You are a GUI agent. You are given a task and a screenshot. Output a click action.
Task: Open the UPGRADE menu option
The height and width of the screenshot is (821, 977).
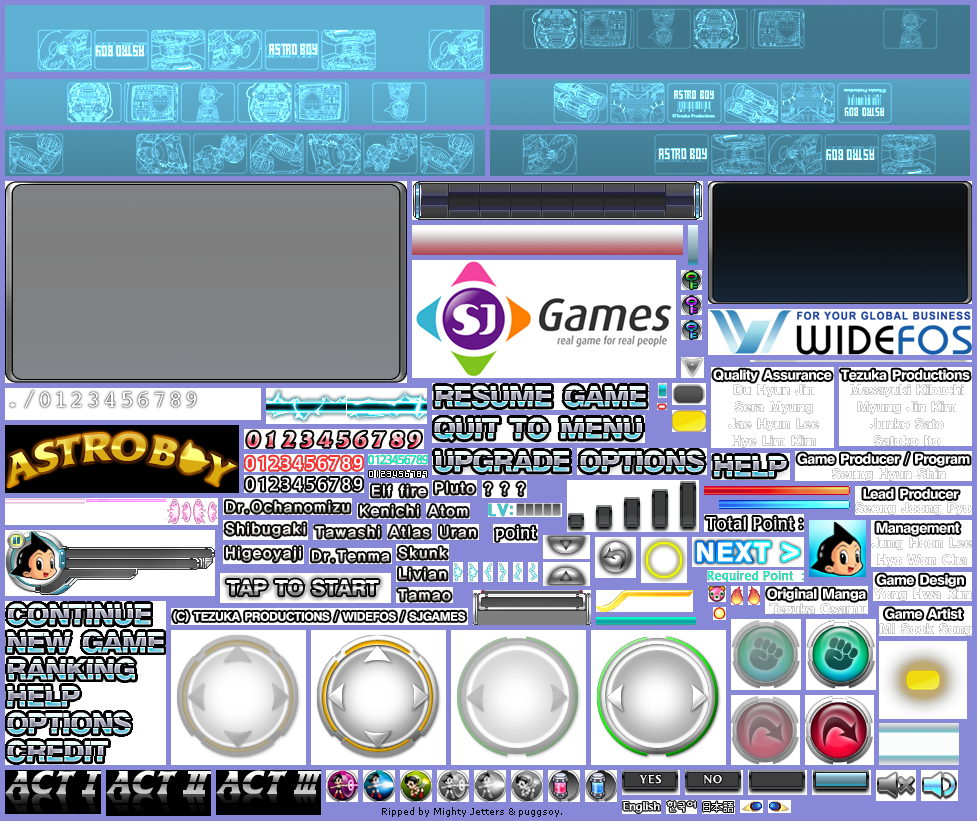tap(502, 462)
